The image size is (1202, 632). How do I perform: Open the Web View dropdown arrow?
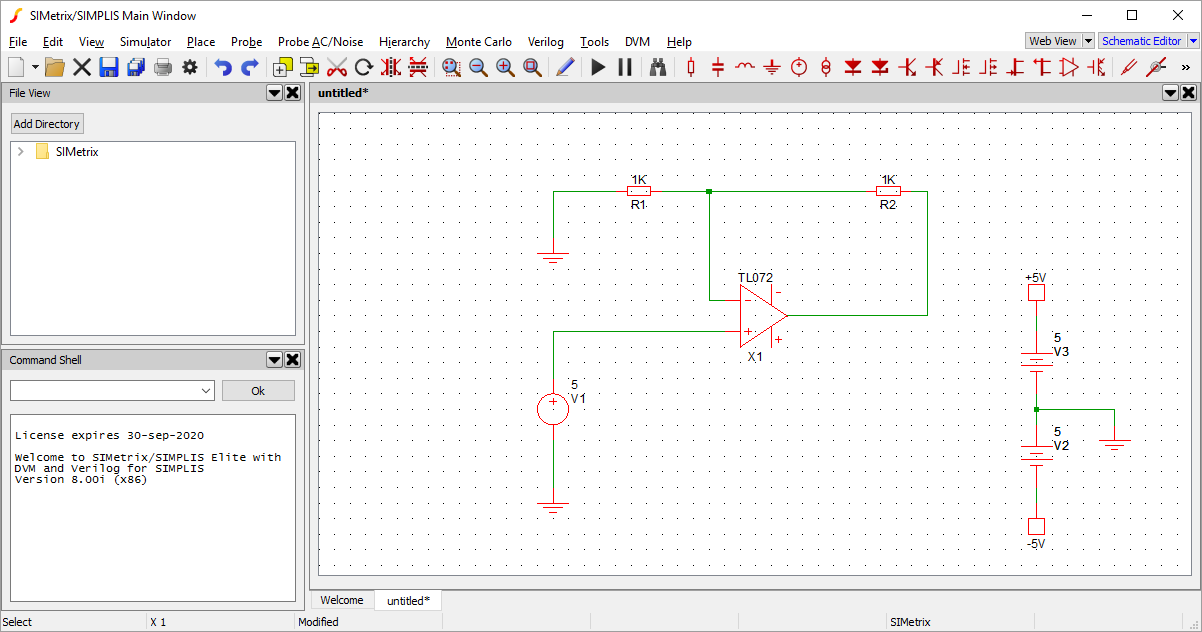coord(1088,41)
